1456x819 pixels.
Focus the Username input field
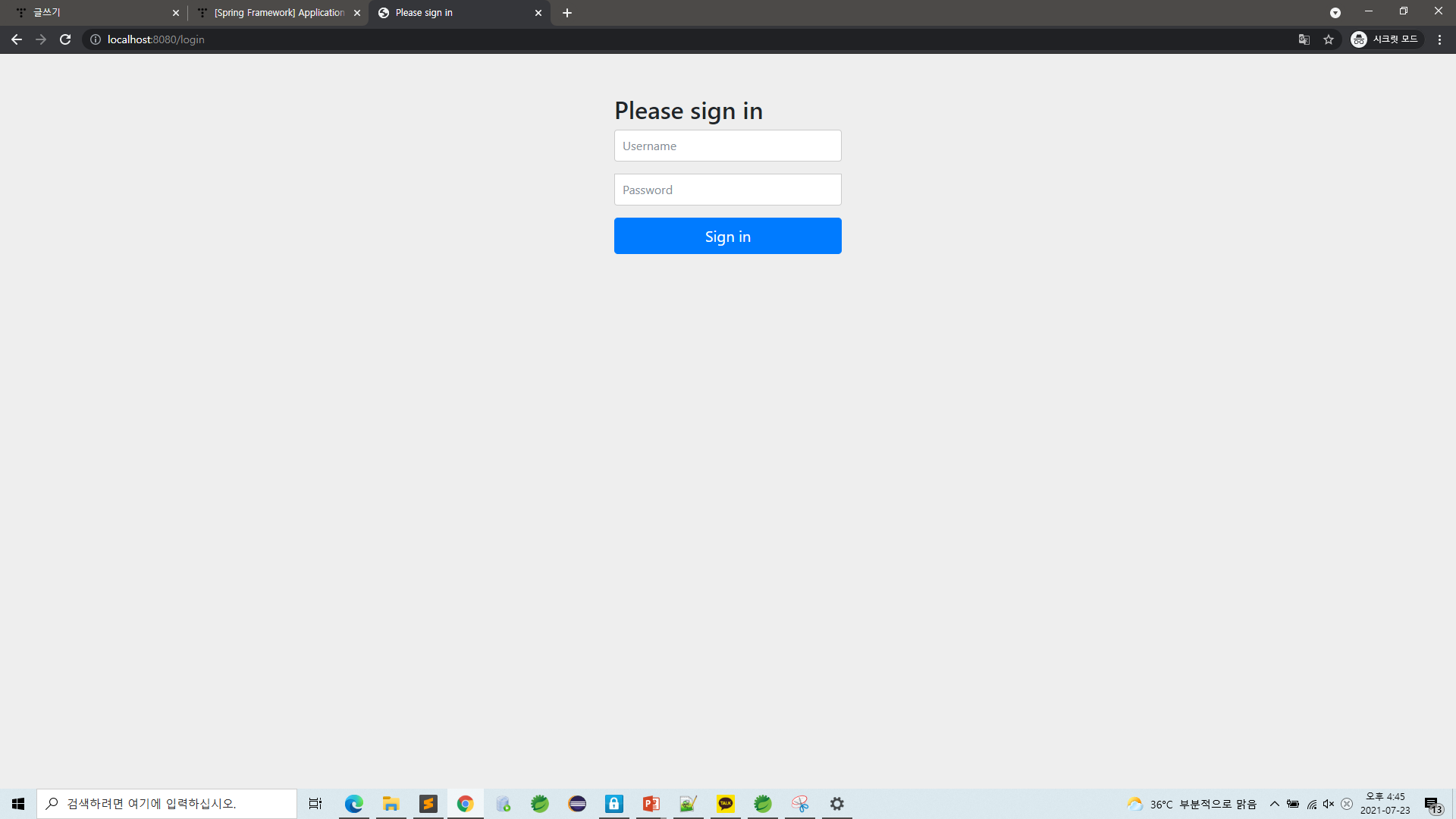[x=727, y=146]
